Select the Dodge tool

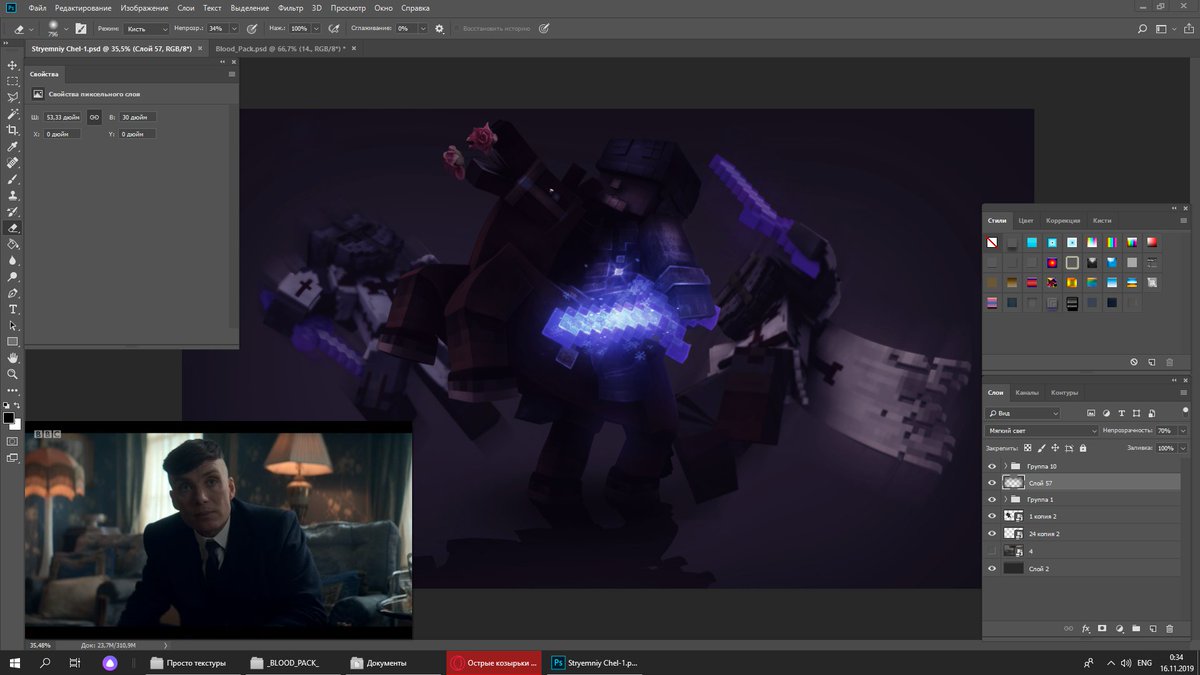(x=13, y=277)
